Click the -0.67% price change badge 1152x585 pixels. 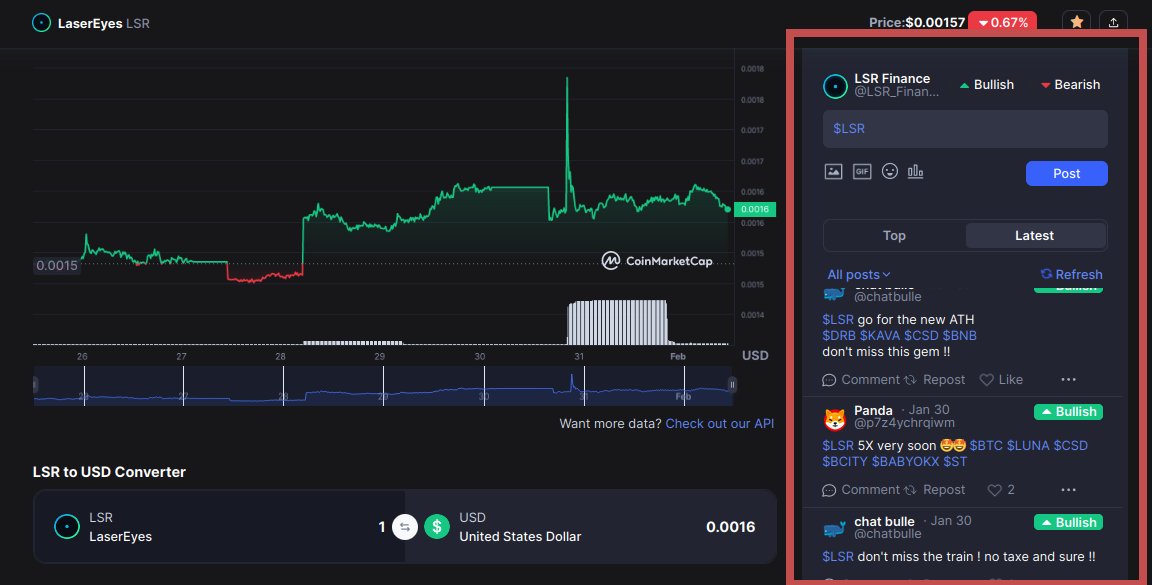coord(1002,23)
